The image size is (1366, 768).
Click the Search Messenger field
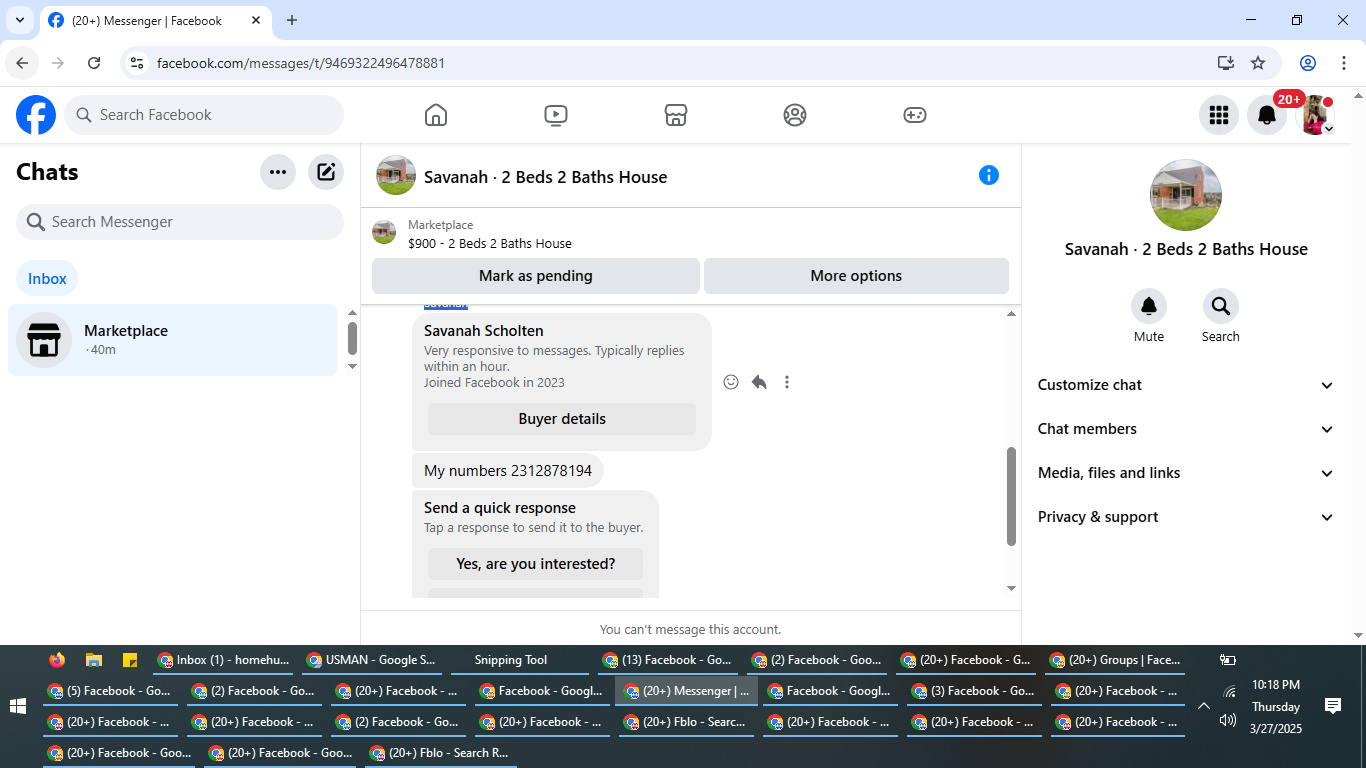click(180, 222)
